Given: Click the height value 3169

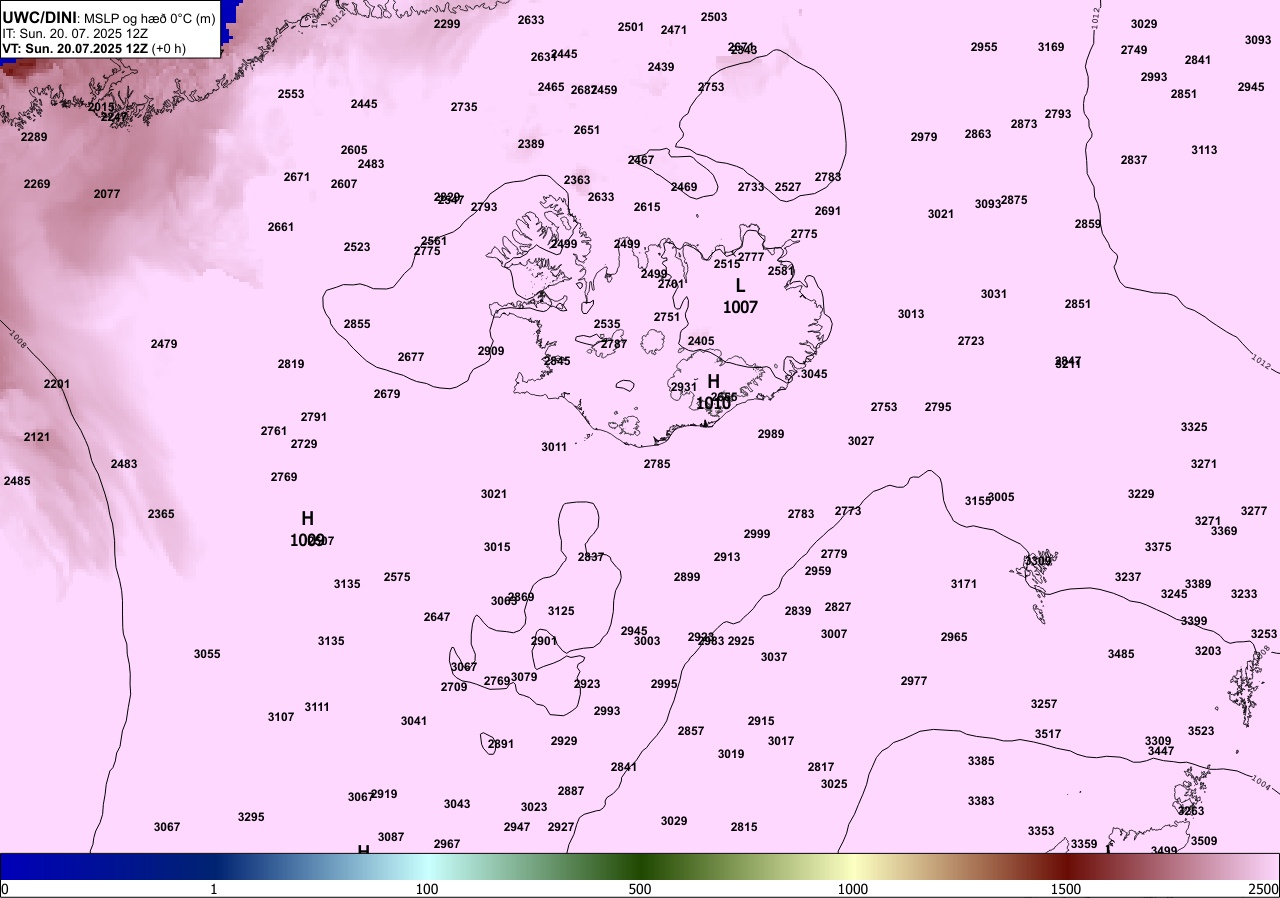Looking at the screenshot, I should 1051,47.
